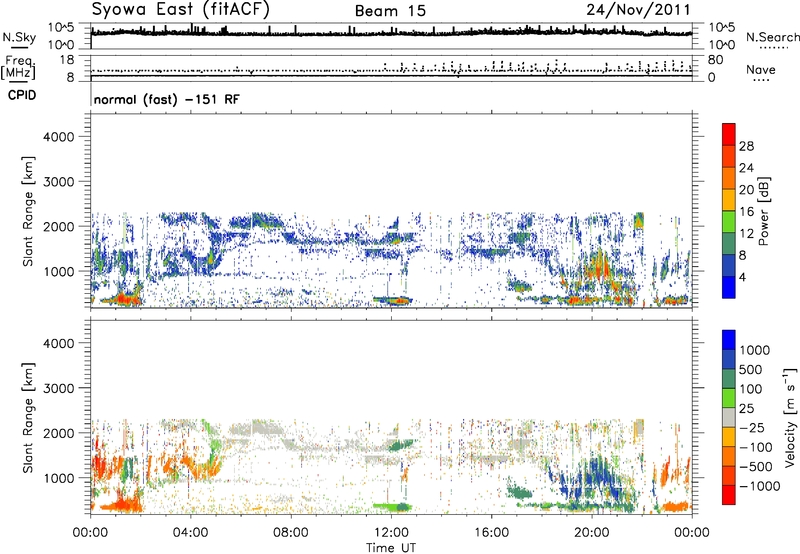Click the '4' label on Power color bar
This screenshot has width=800, height=554.
coord(743,277)
